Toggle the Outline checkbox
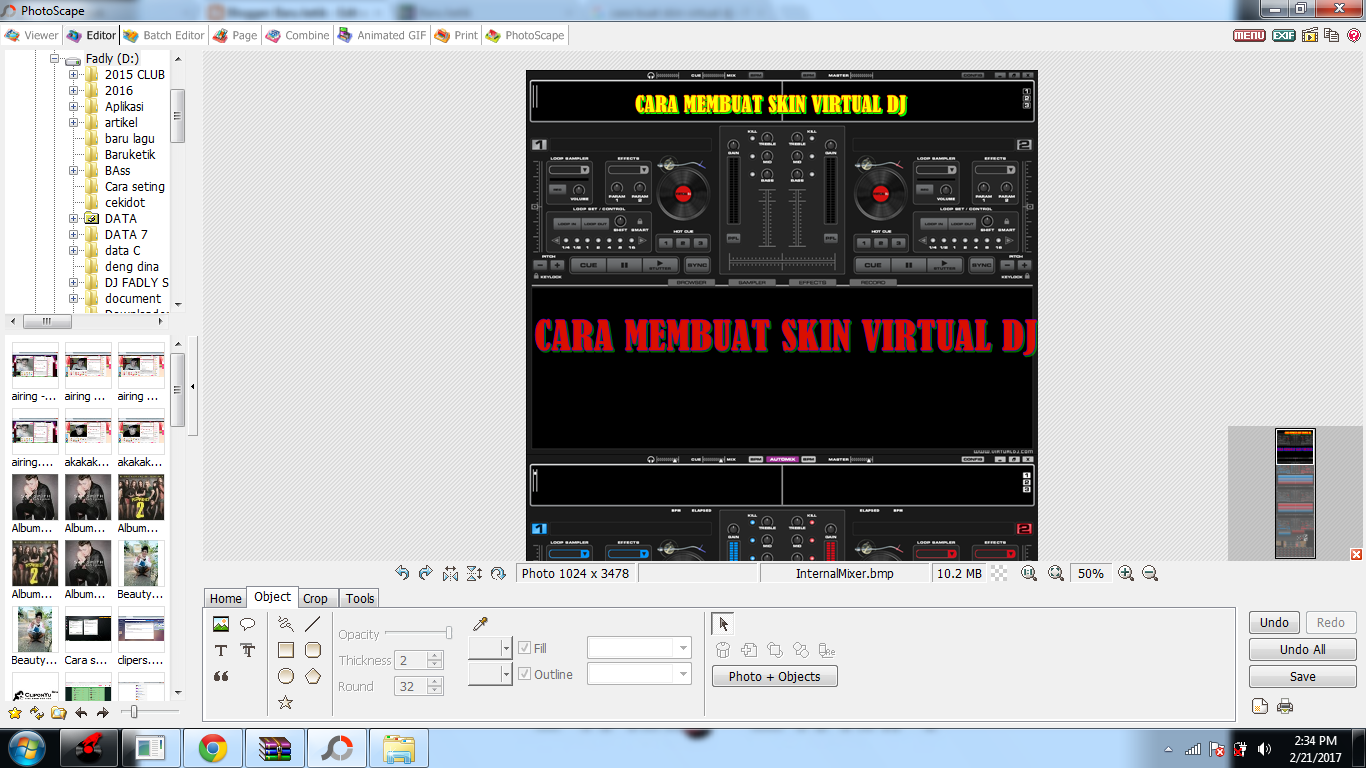The width and height of the screenshot is (1366, 768). [x=525, y=674]
